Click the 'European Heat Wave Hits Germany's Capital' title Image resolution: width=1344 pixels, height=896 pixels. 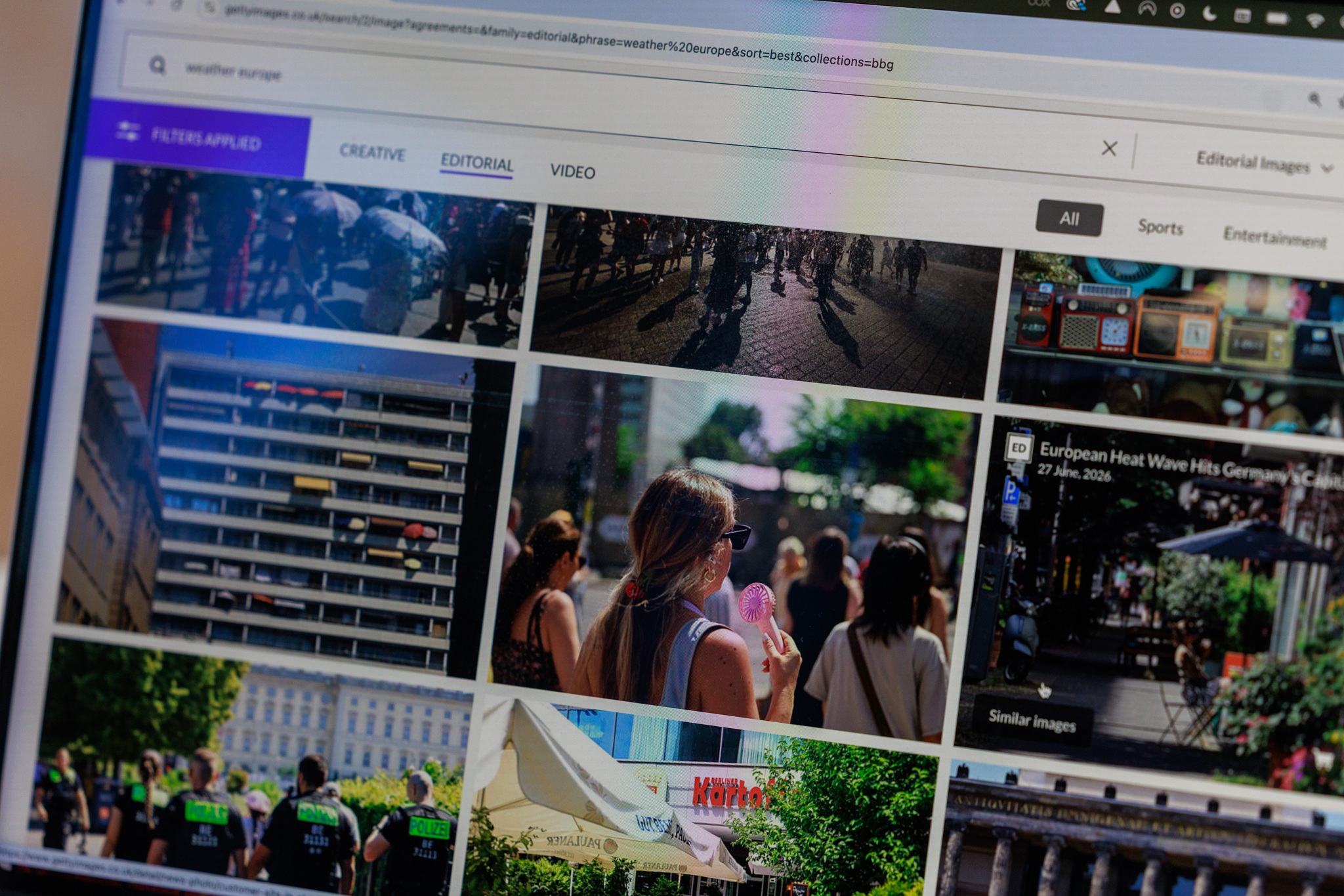pyautogui.click(x=1191, y=467)
